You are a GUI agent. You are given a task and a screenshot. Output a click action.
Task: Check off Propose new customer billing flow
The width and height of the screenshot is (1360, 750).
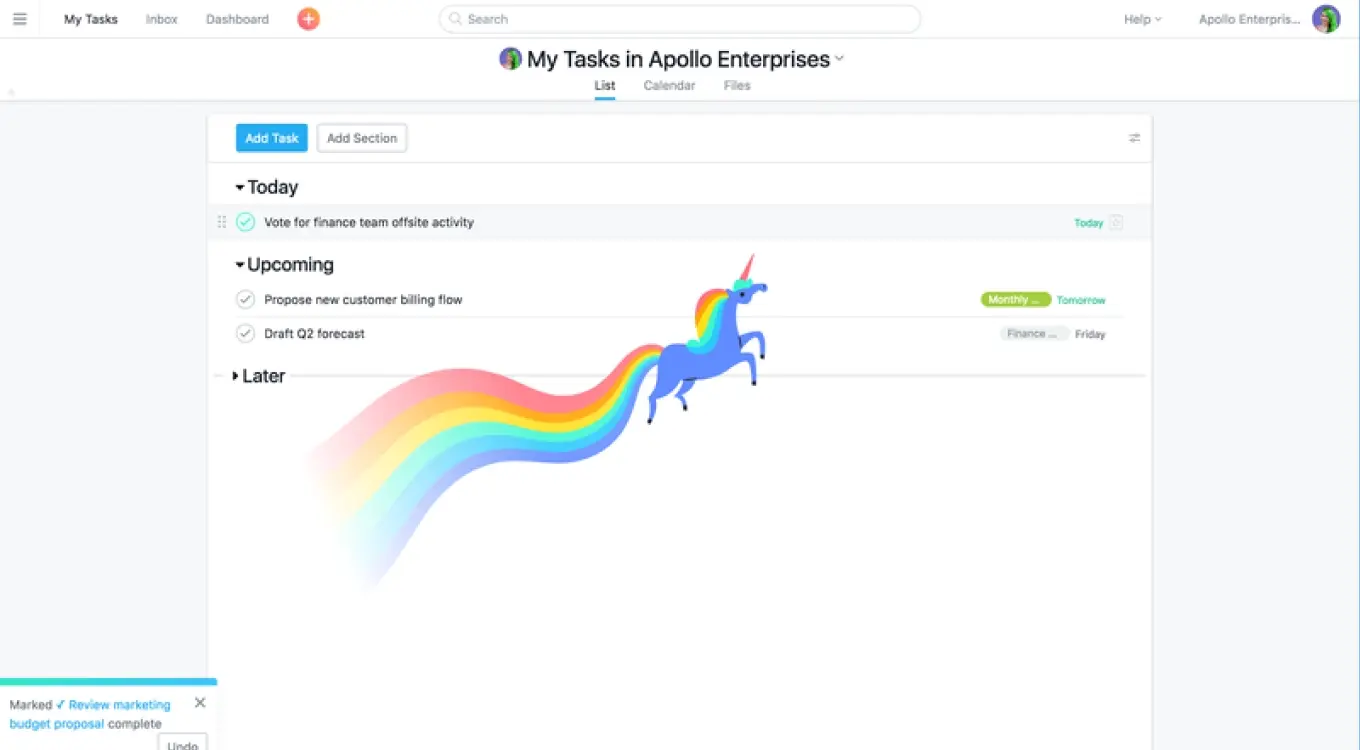245,299
